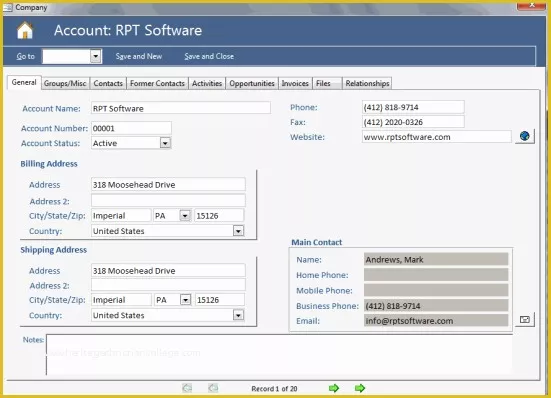
Task: Click the Main Contact heading
Action: coord(317,242)
